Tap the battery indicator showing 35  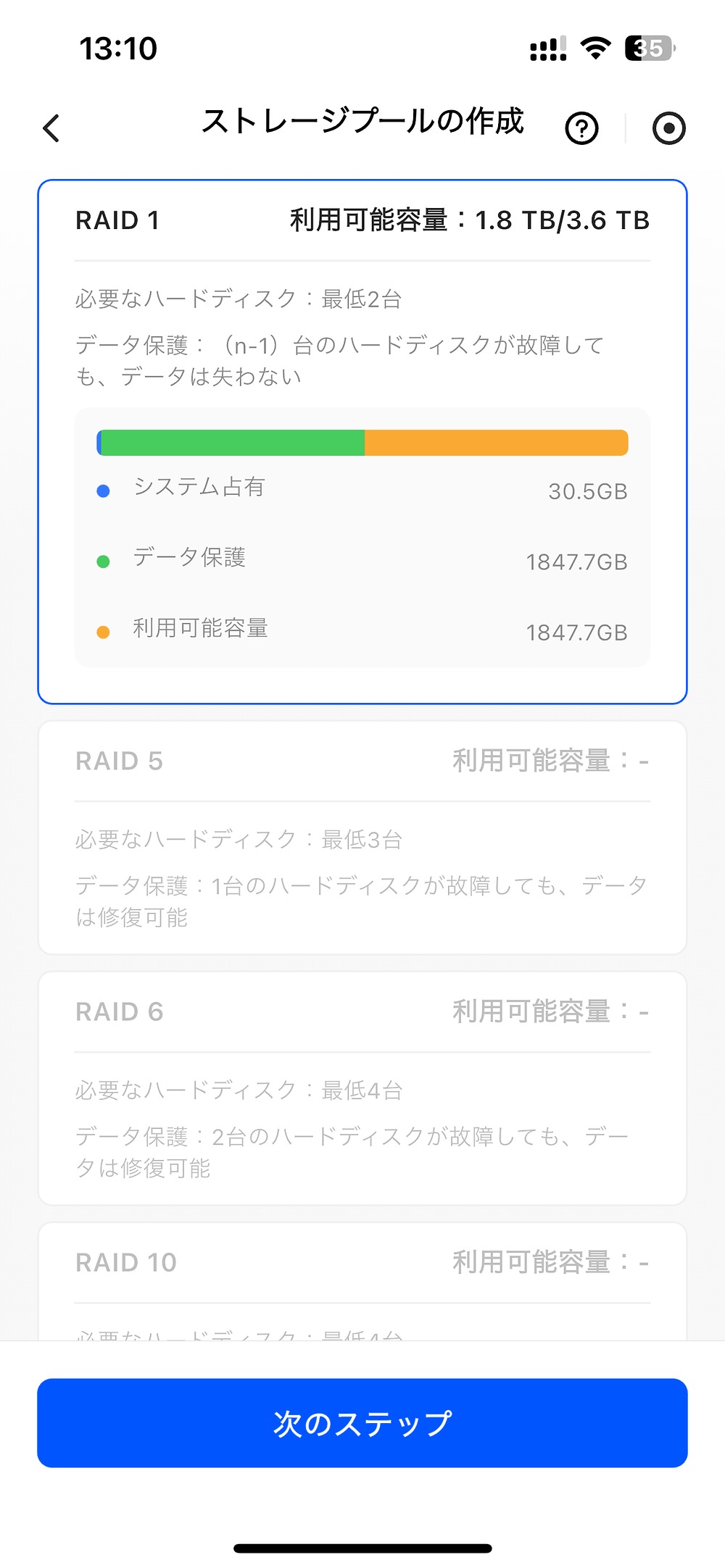(x=649, y=47)
